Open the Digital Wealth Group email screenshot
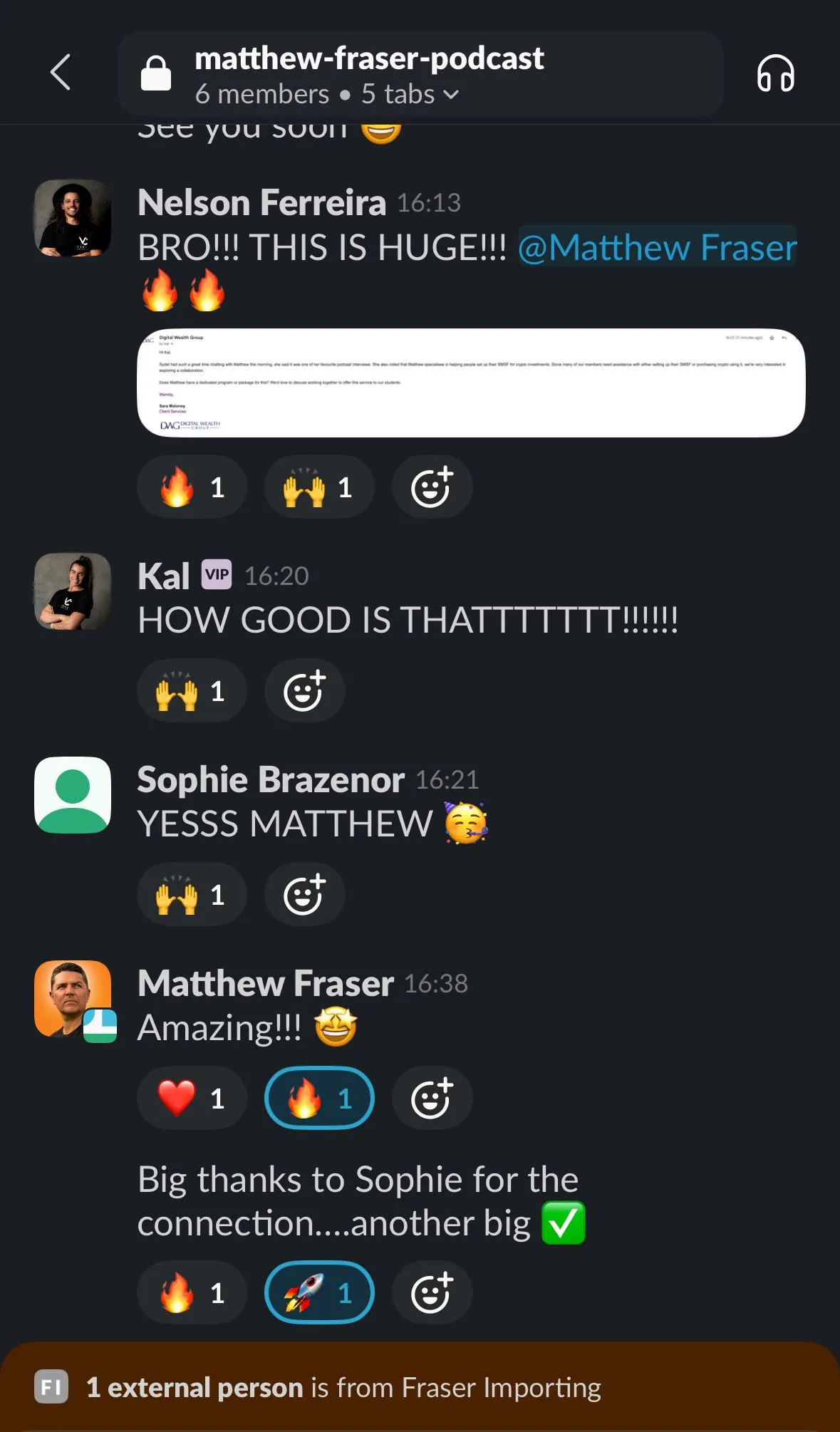Image resolution: width=840 pixels, height=1432 pixels. coord(471,383)
